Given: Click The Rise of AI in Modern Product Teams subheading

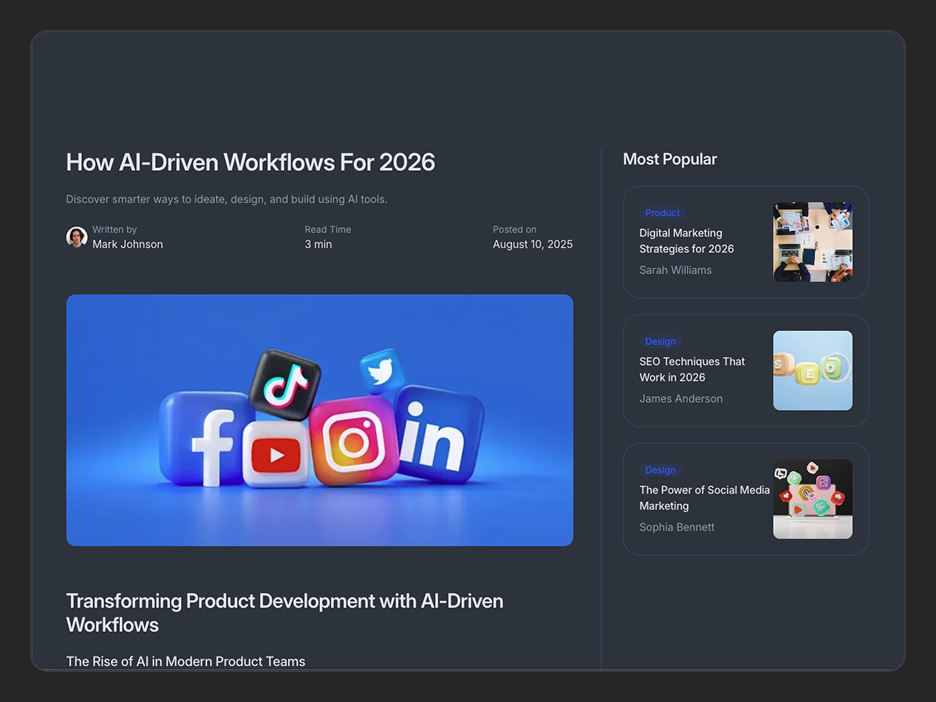Looking at the screenshot, I should click(x=186, y=661).
